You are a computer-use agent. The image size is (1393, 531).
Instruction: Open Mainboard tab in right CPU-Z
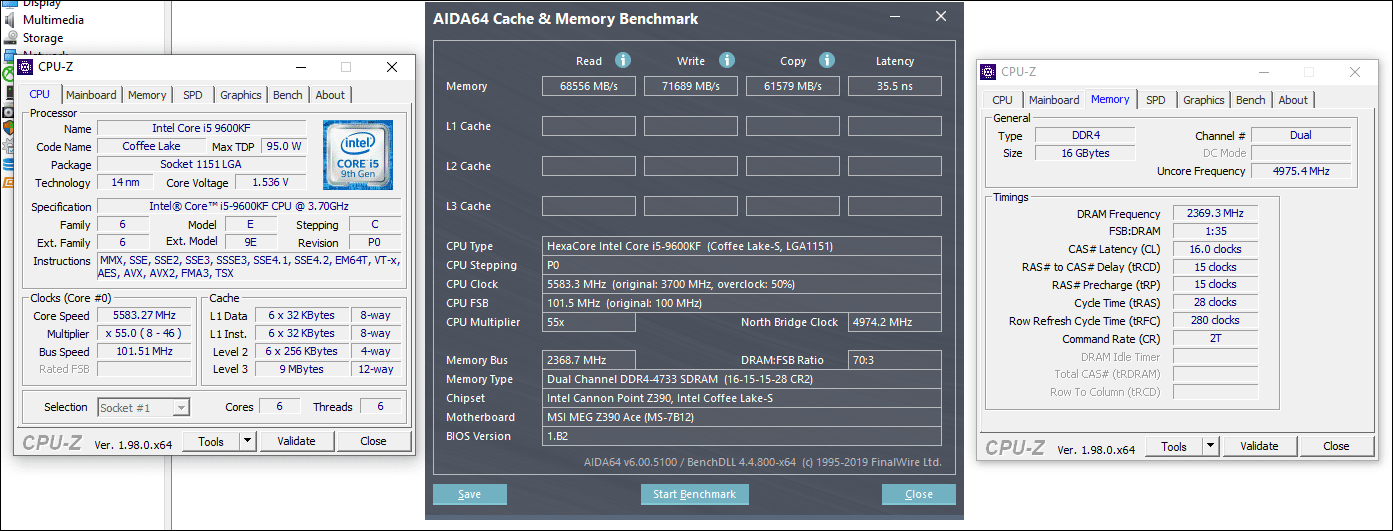tap(1054, 100)
